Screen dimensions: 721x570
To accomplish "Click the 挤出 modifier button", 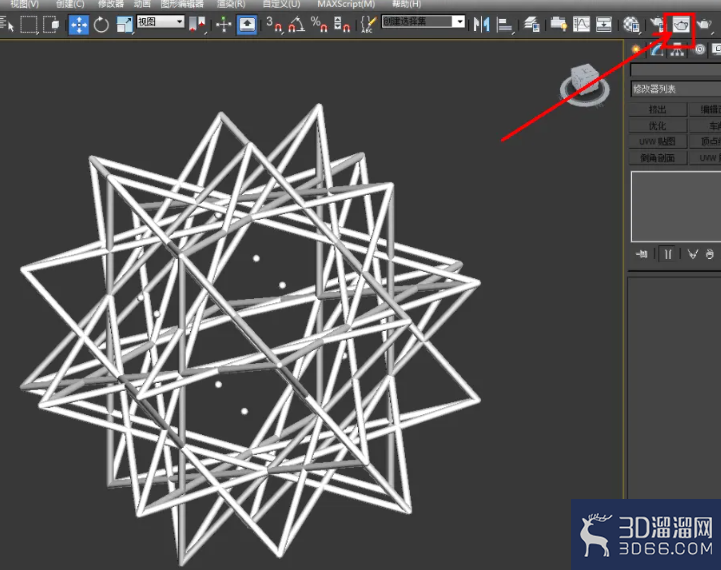I will [x=658, y=109].
